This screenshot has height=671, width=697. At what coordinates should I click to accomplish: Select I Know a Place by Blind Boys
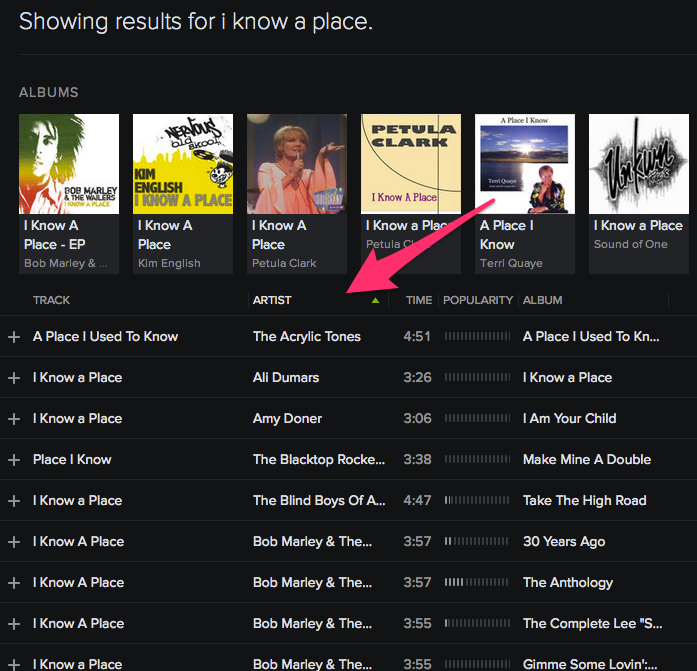click(77, 501)
